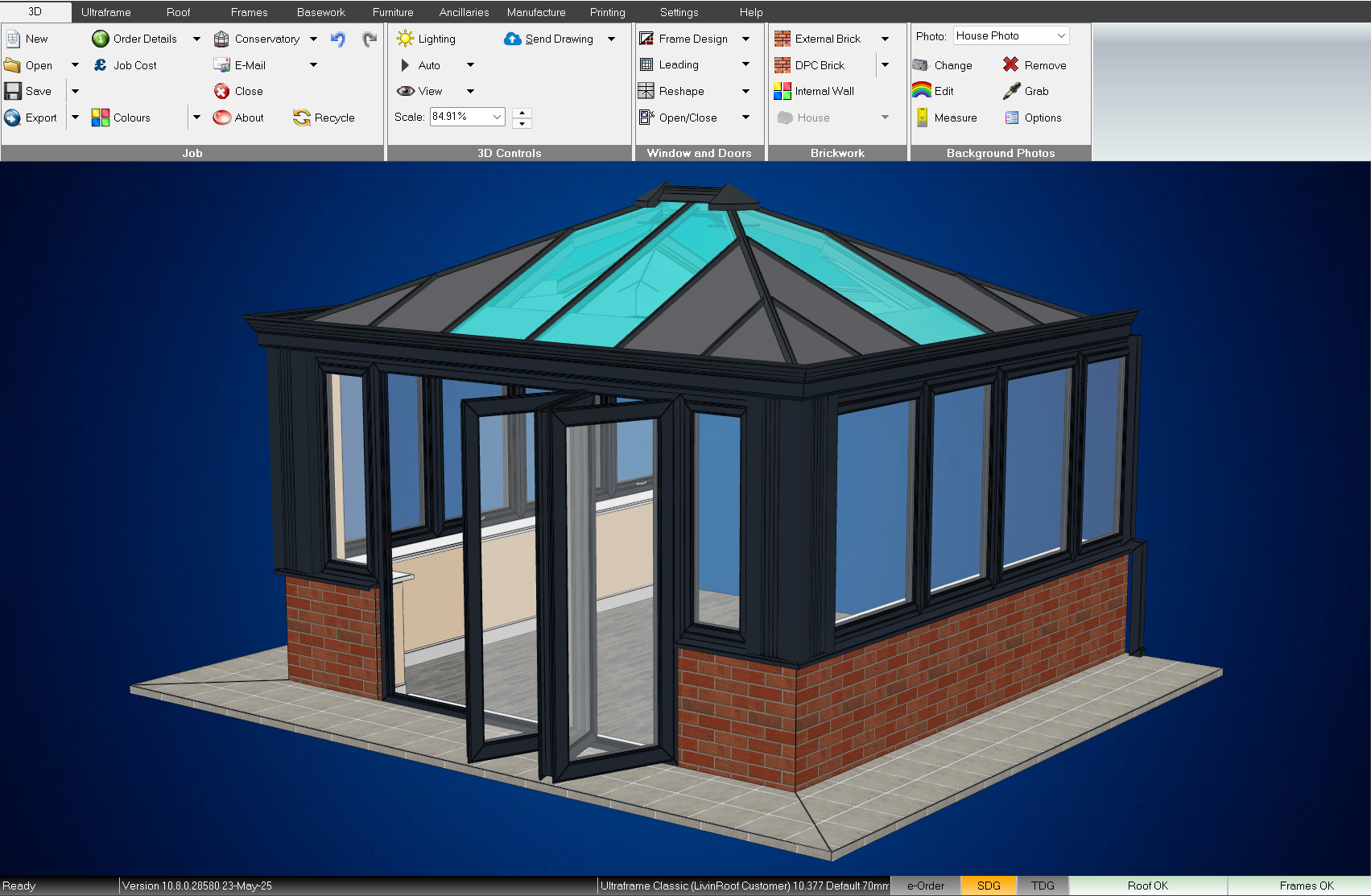Click the Measure tool icon

922,118
